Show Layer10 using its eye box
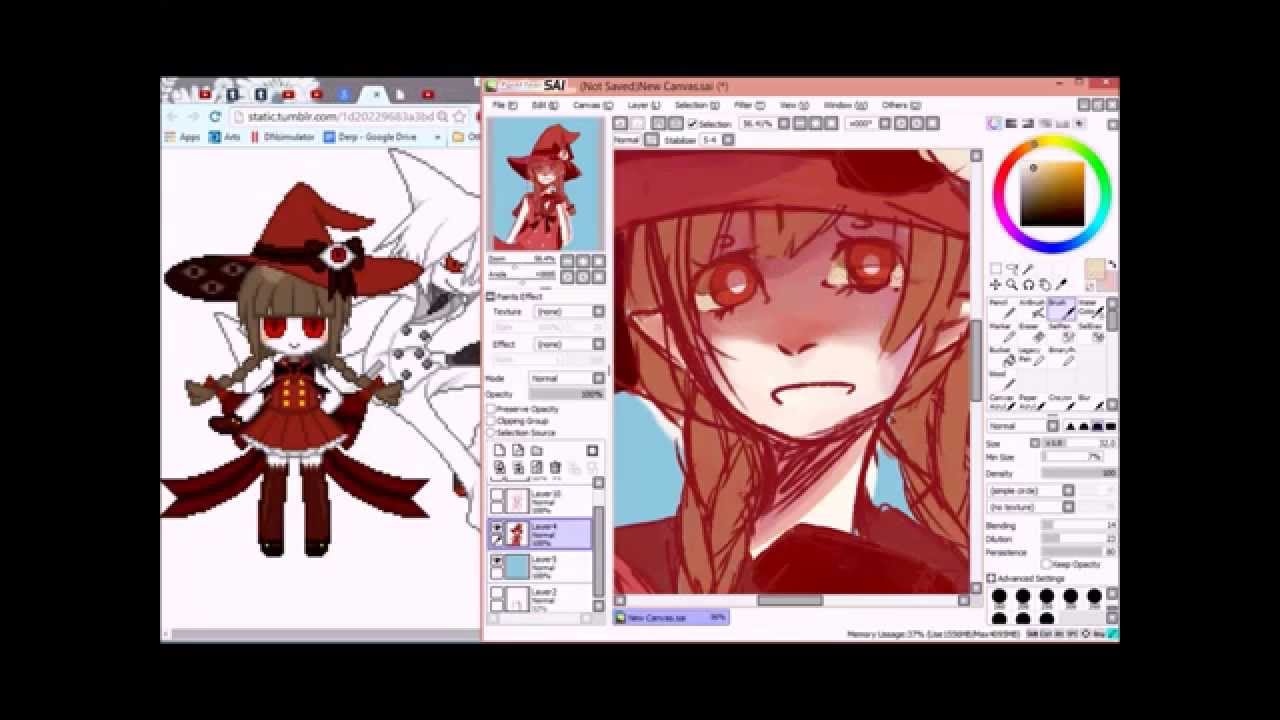 coord(497,495)
